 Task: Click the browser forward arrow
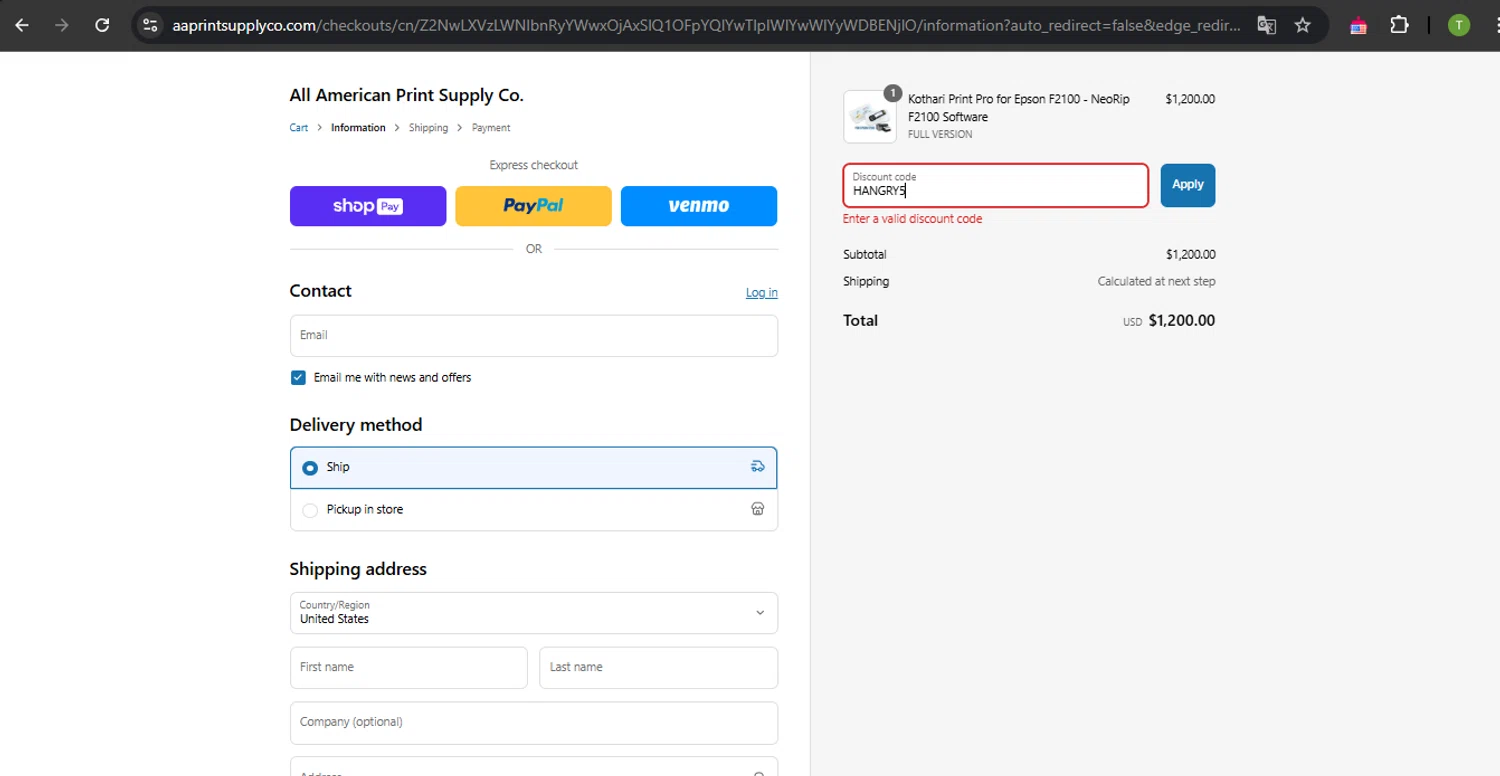pos(62,25)
